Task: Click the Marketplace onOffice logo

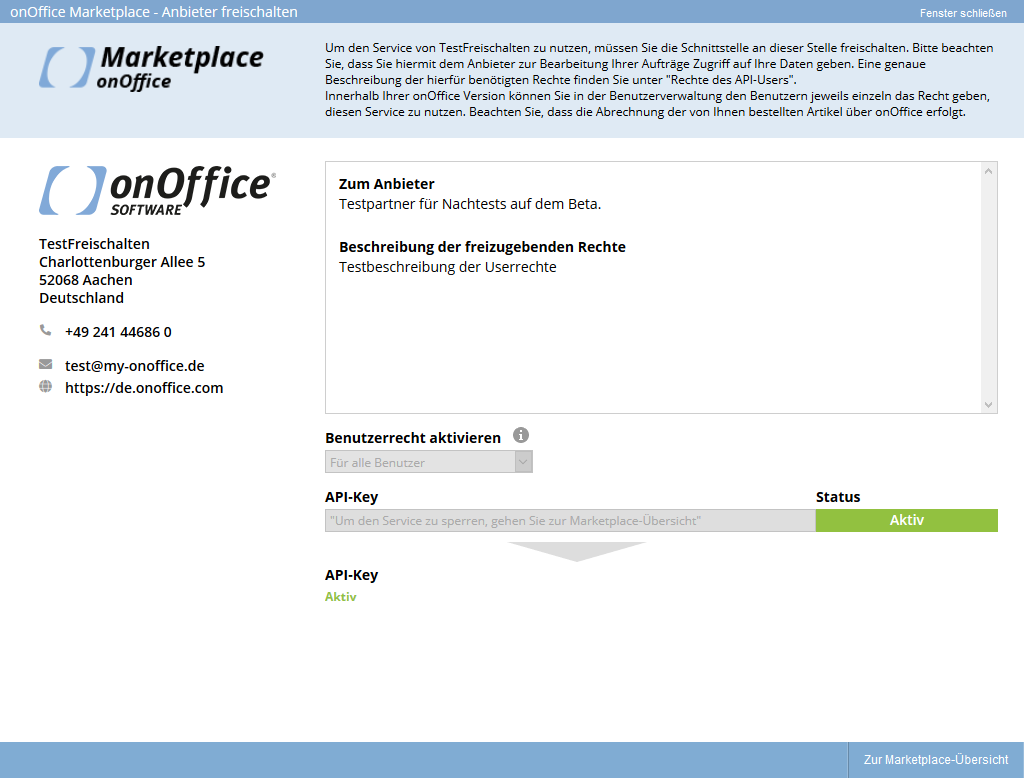Action: [152, 67]
